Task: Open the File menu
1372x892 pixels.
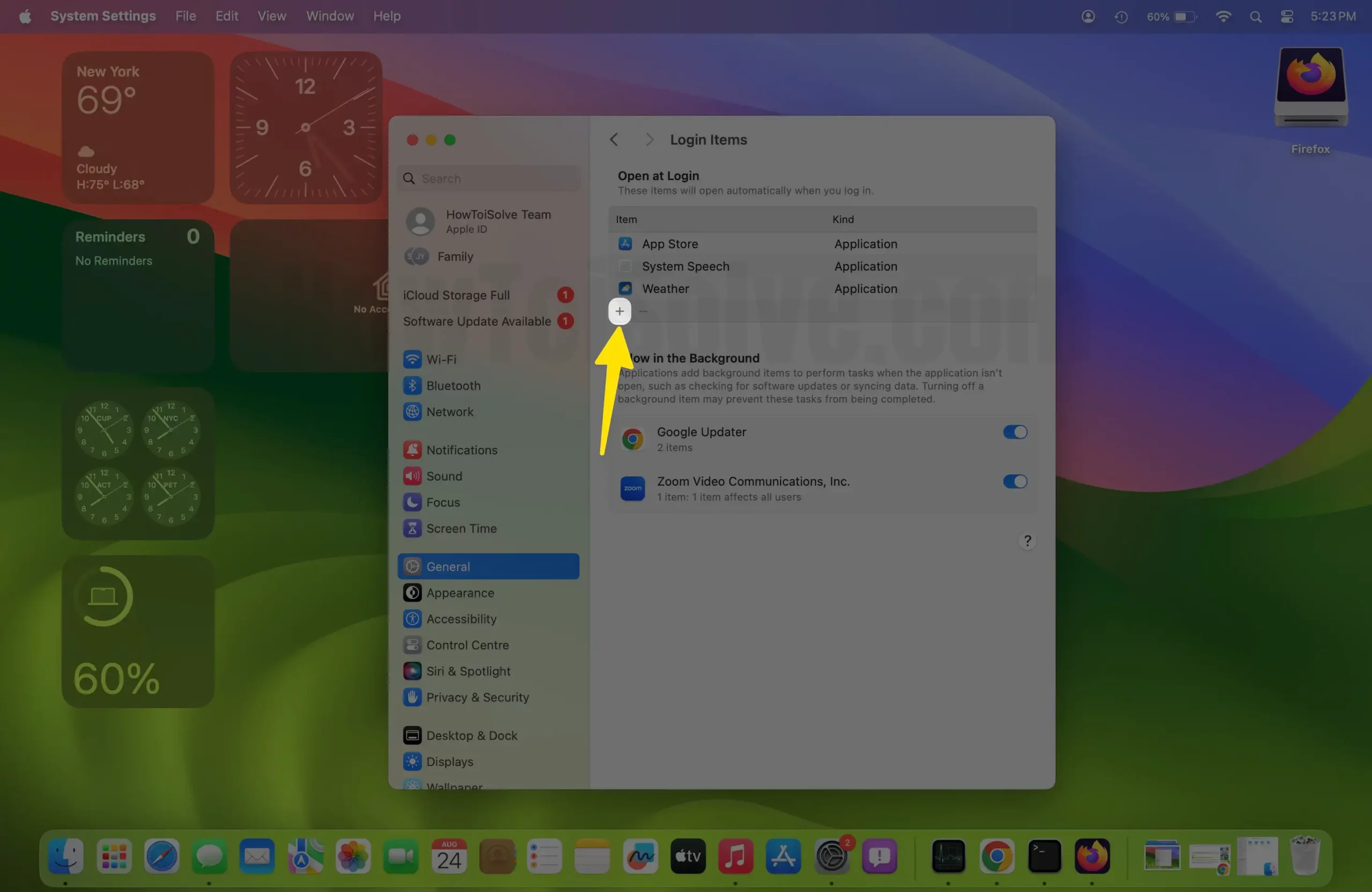Action: point(185,16)
